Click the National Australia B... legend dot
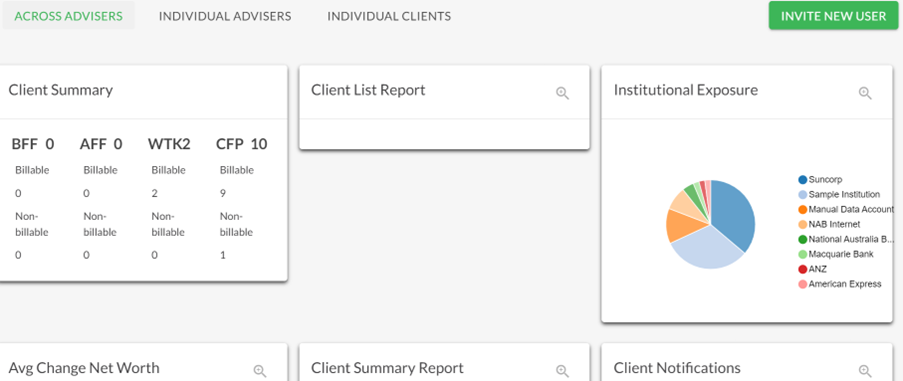The height and width of the screenshot is (381, 903). click(x=802, y=239)
